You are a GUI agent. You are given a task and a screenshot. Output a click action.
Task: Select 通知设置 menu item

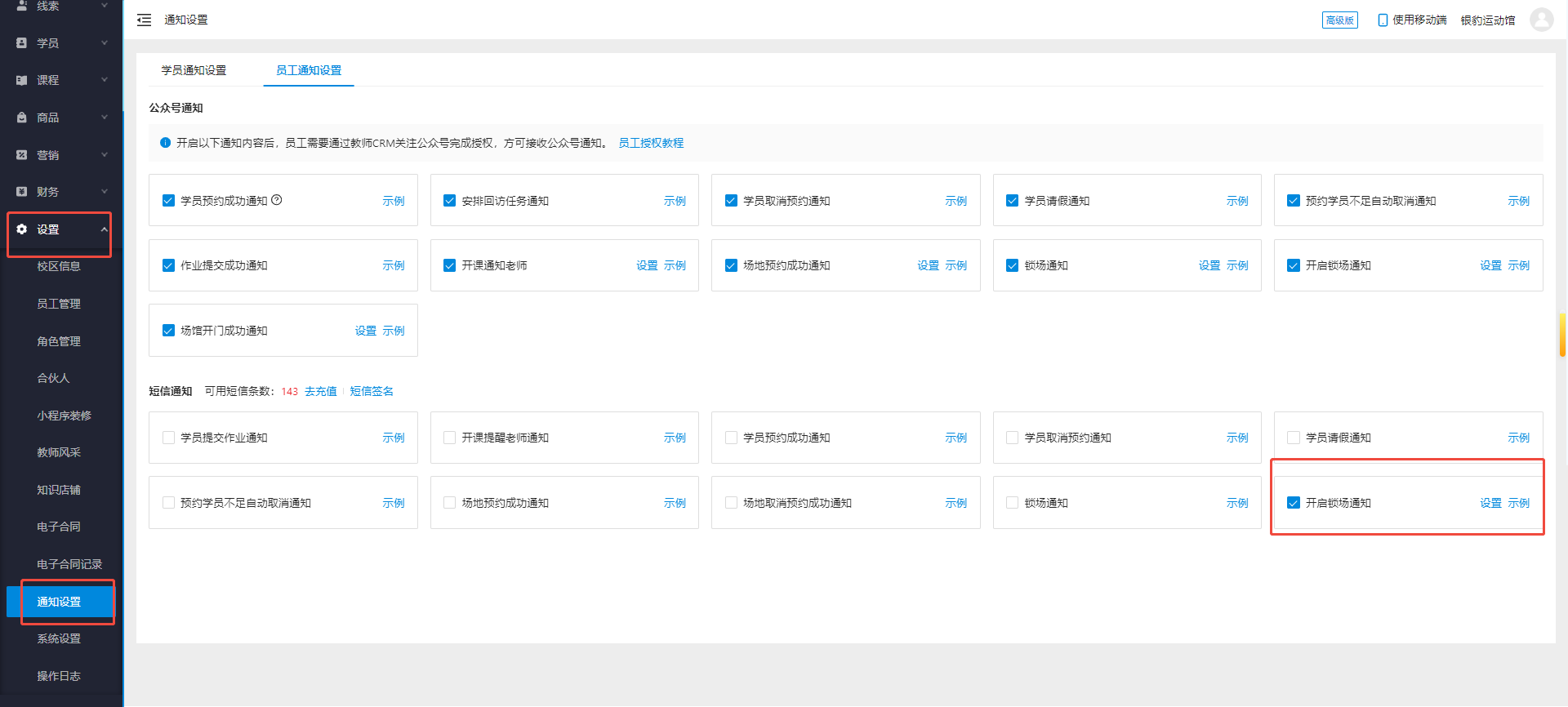click(x=61, y=602)
